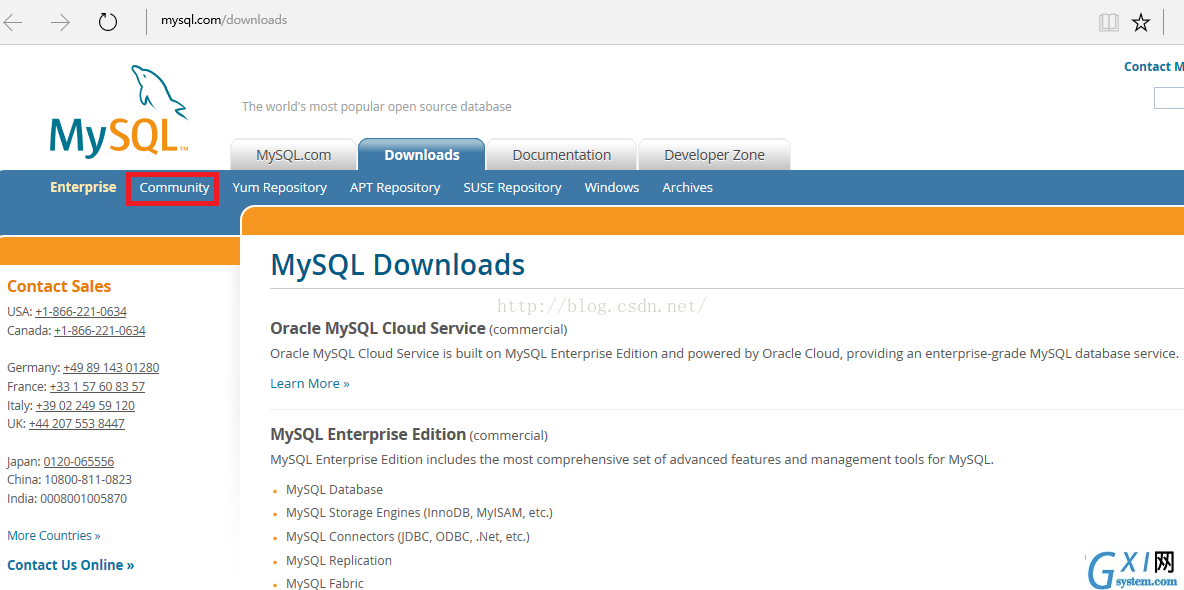The width and height of the screenshot is (1184, 590).
Task: Click Germany number +49 89 143 01280
Action: pos(111,368)
